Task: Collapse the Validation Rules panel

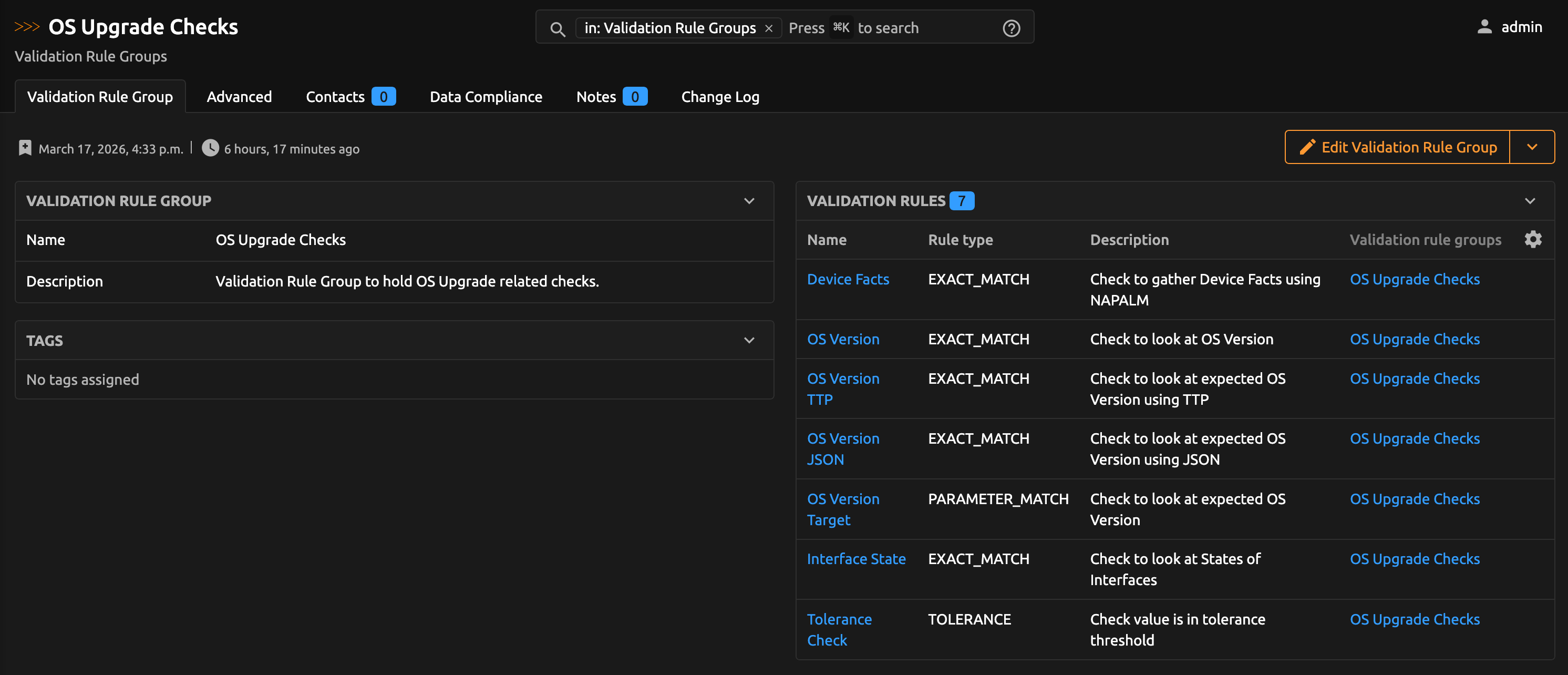Action: [x=1530, y=200]
